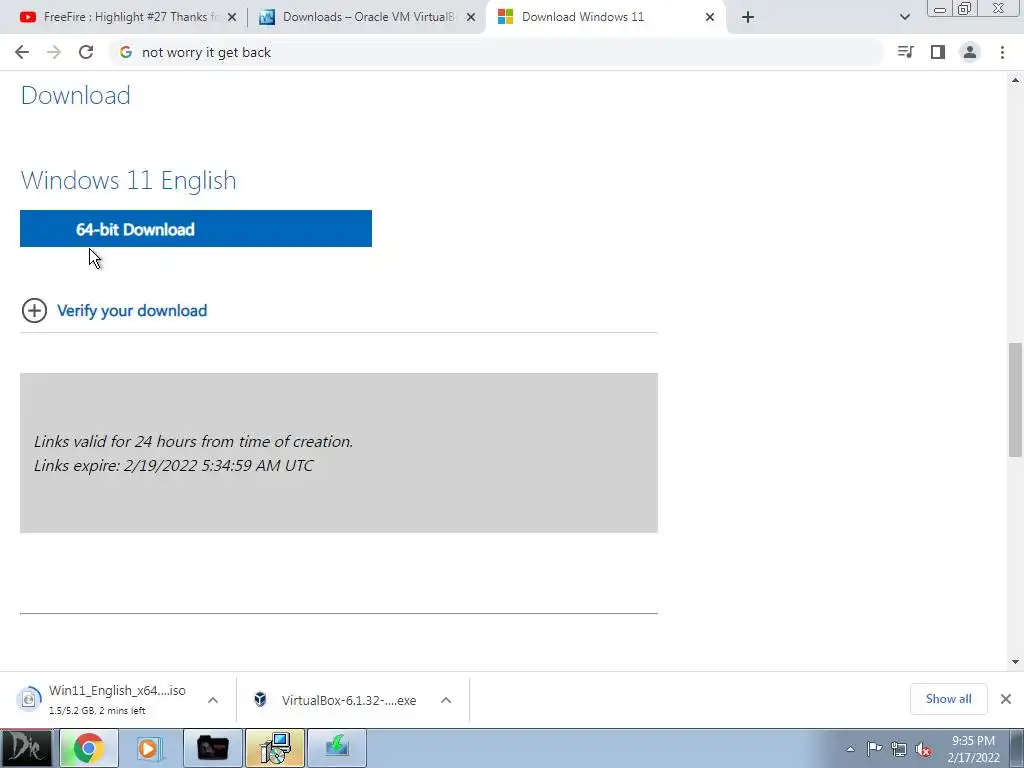Click the 64-bit Download button
Image resolution: width=1024 pixels, height=768 pixels.
196,229
